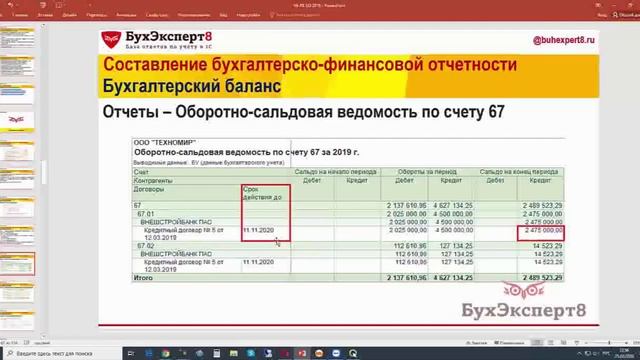
Task: Click the '67.02' account row label
Action: point(145,246)
